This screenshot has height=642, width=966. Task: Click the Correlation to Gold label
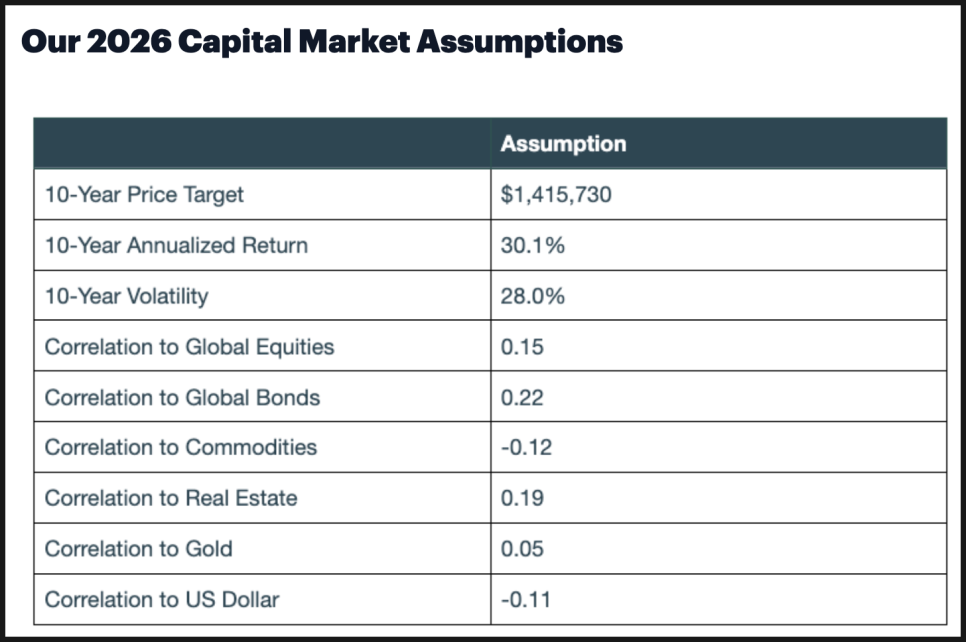click(x=138, y=549)
